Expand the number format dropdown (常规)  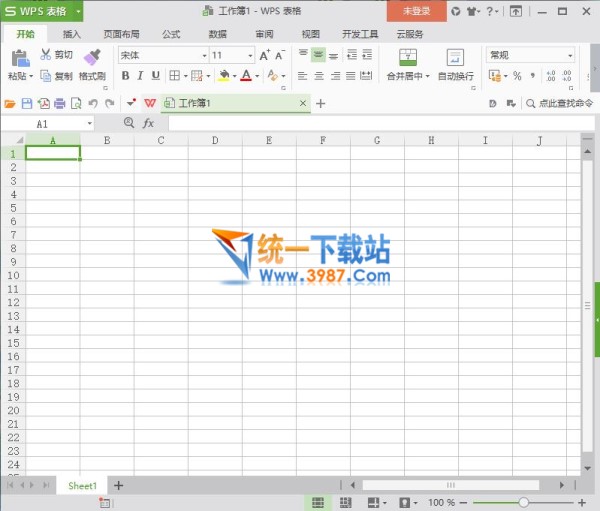pos(569,56)
